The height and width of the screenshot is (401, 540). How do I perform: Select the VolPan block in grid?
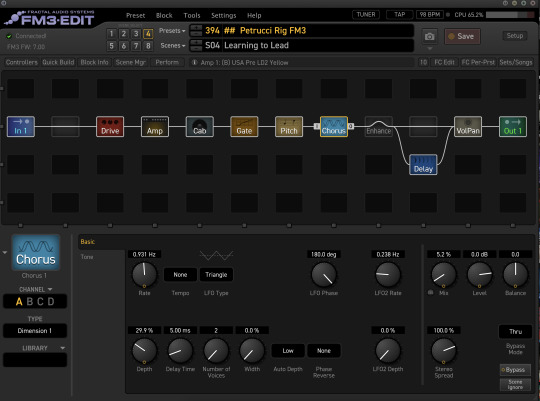468,126
